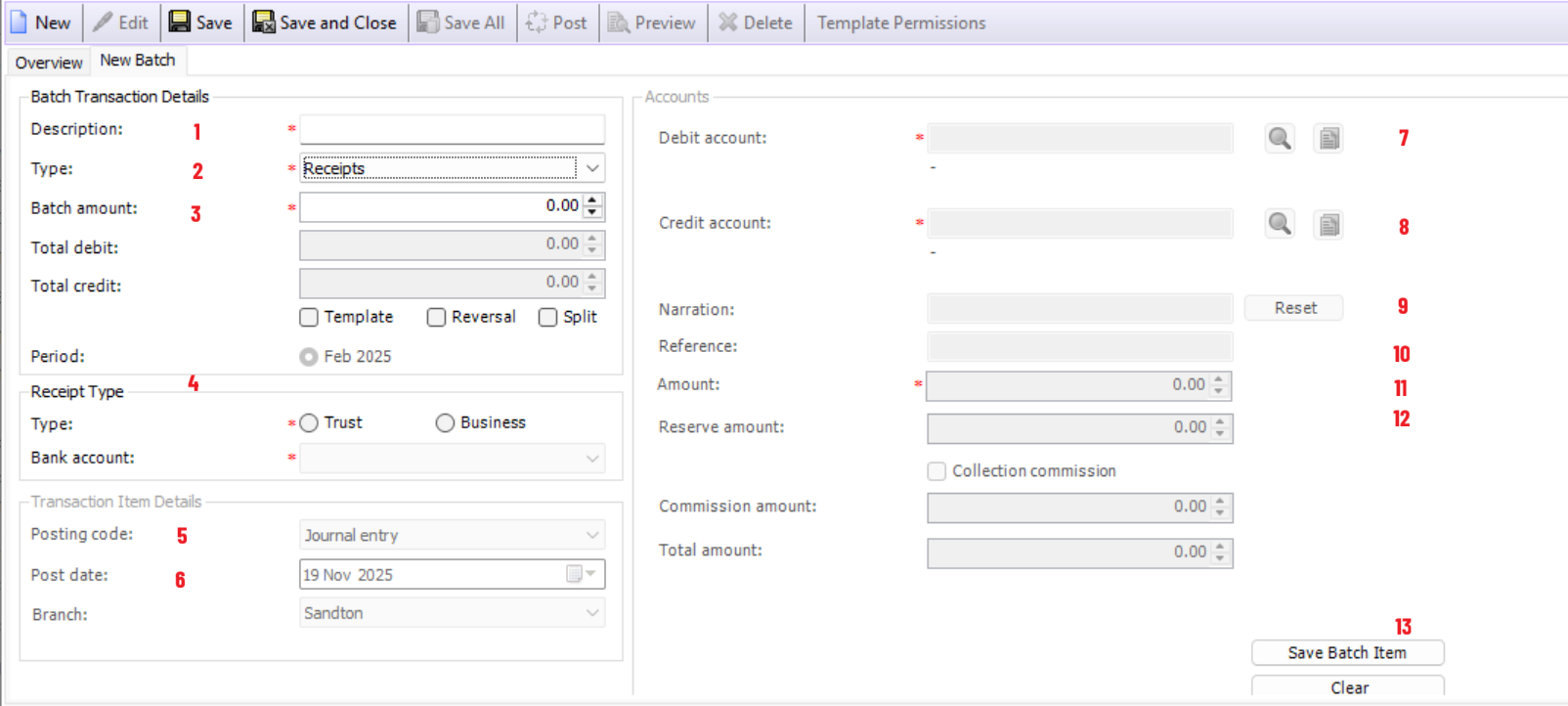Viewport: 1568px width, 706px height.
Task: Click Save and Close in toolbar
Action: (x=325, y=22)
